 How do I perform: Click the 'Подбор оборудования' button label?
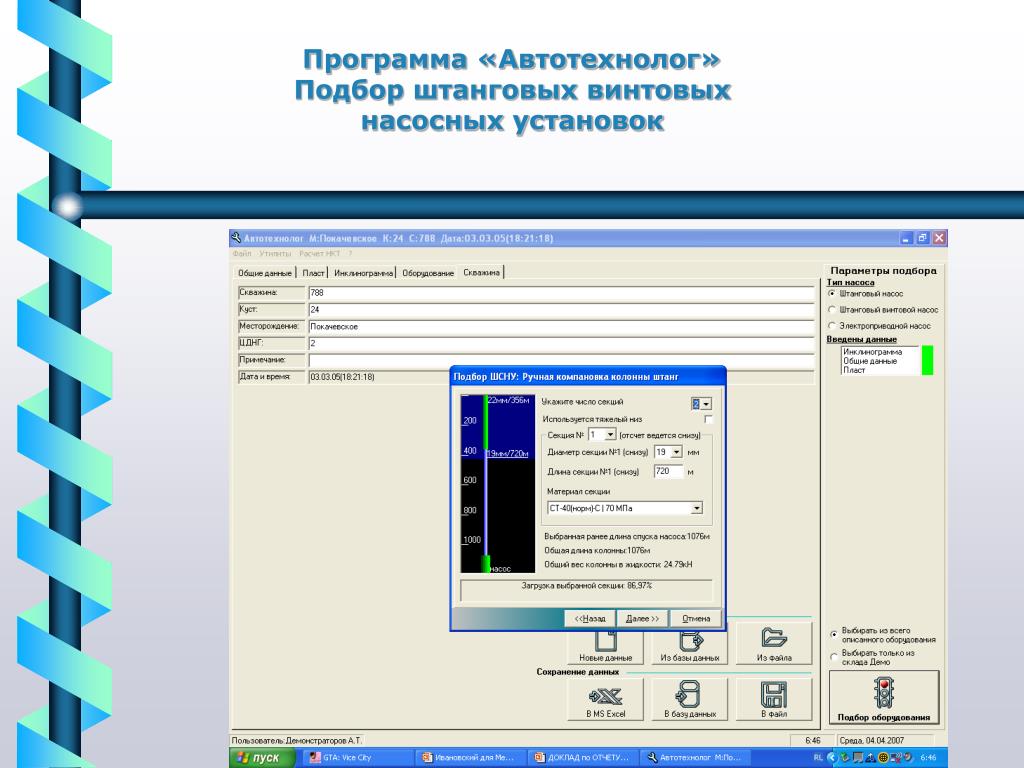pyautogui.click(x=884, y=717)
